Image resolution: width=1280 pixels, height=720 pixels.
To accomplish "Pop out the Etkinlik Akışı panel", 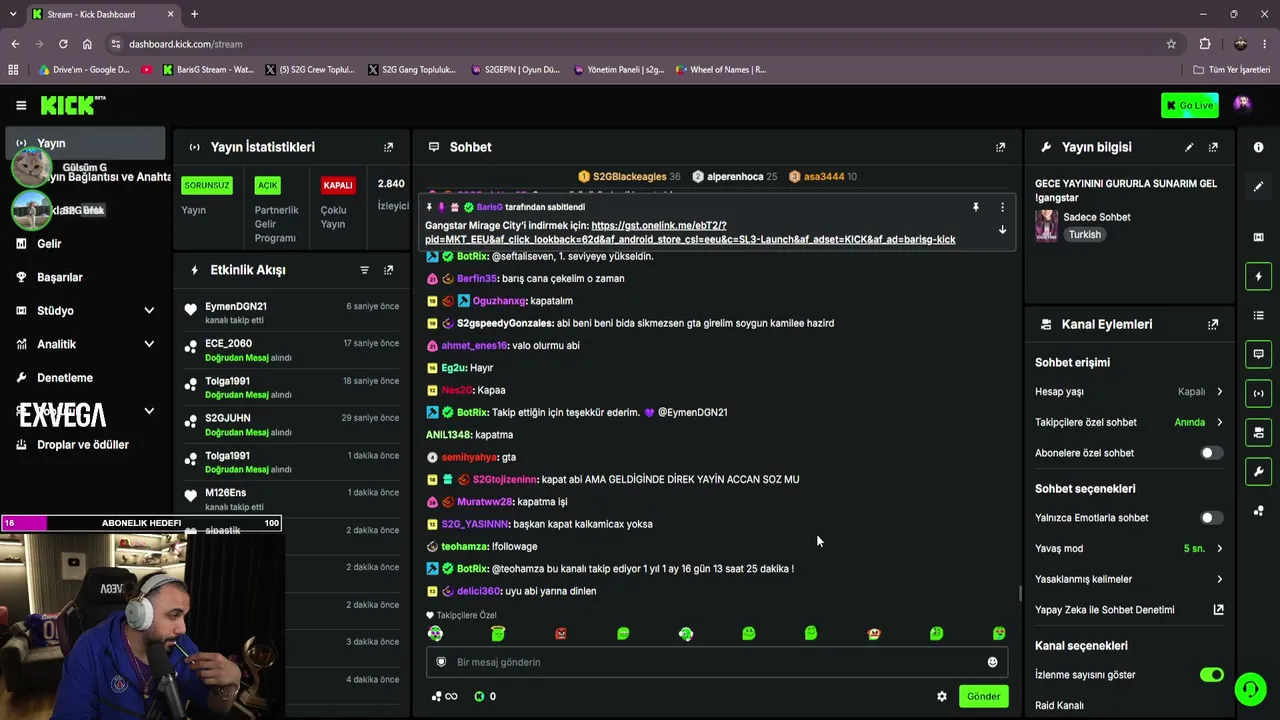I will (389, 270).
